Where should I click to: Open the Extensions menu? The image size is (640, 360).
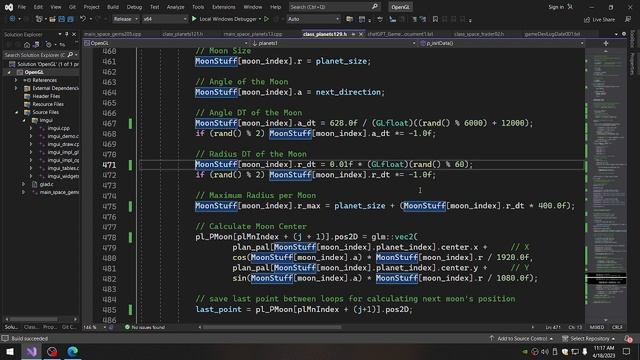(x=224, y=7)
